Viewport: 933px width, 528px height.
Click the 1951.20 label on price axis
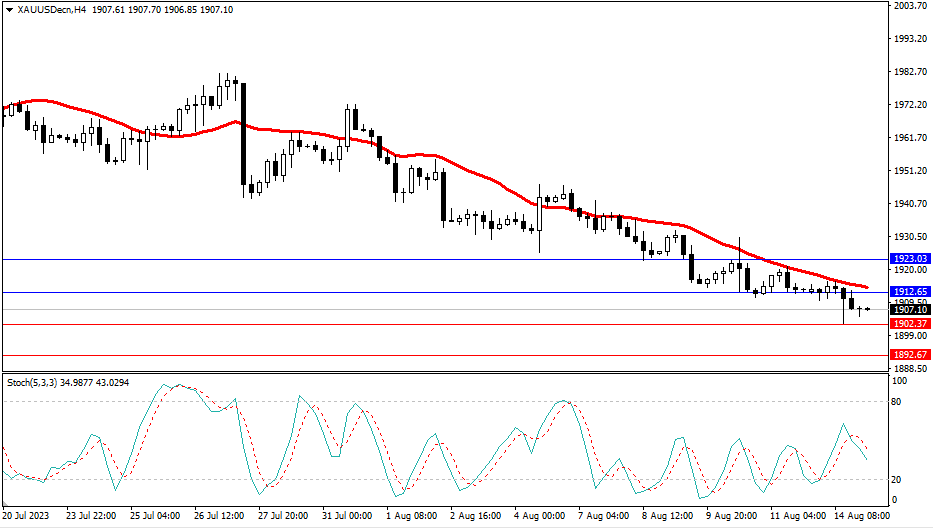[909, 171]
